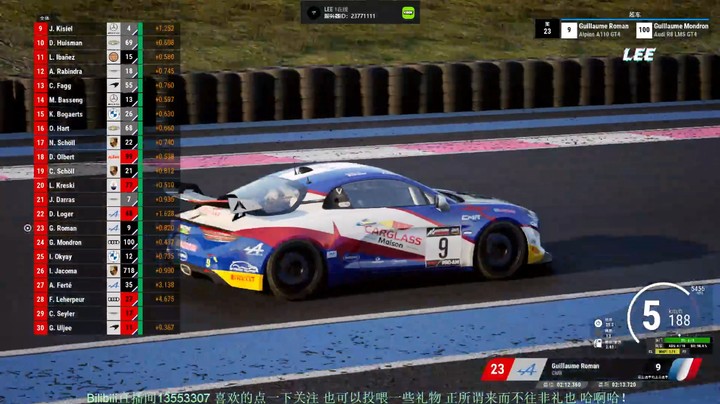Click the +3.138 gap in A. Ferté's row
The width and height of the screenshot is (720, 404).
165,285
